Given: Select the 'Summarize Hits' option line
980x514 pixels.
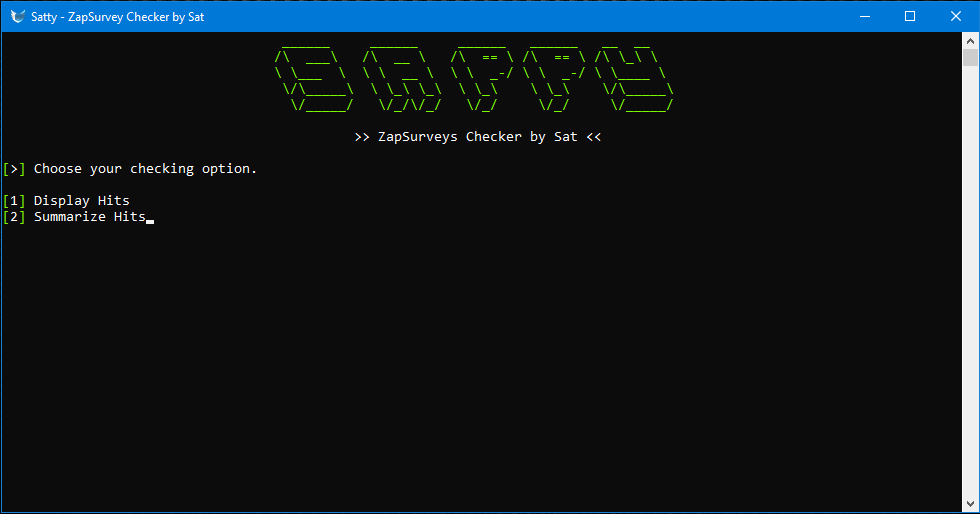Looking at the screenshot, I should 74,217.
